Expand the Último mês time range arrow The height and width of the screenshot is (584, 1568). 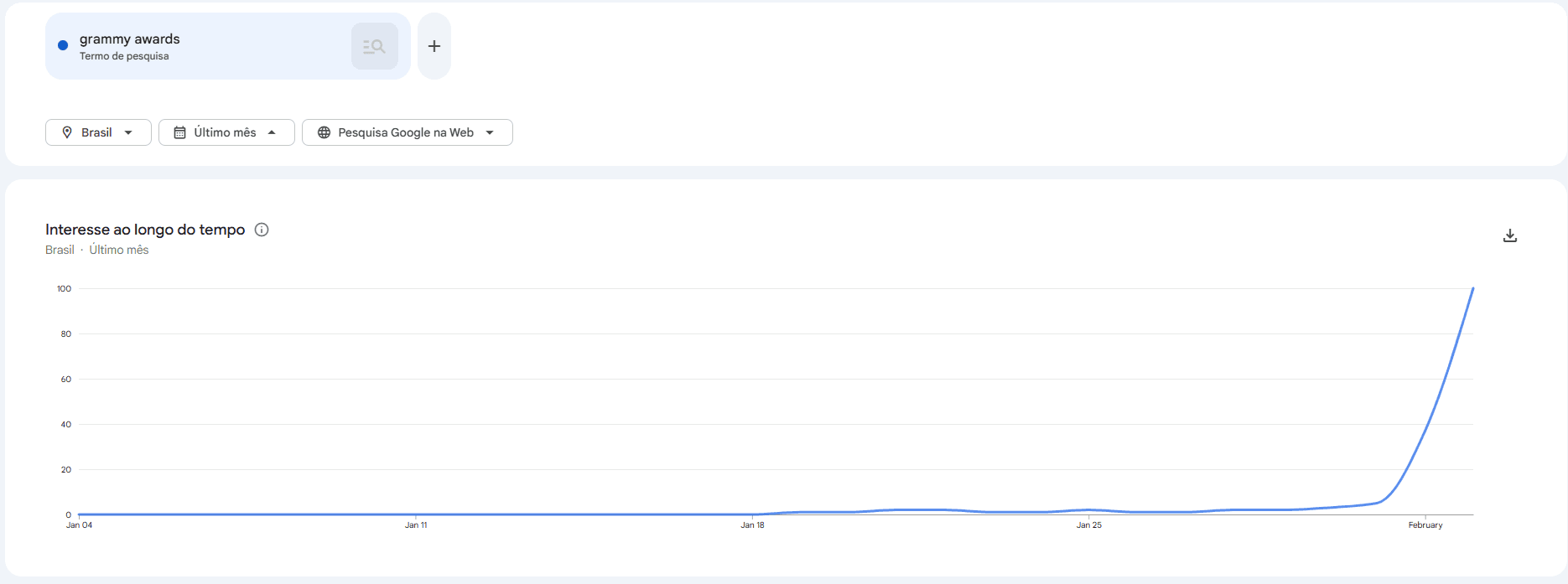pos(272,132)
